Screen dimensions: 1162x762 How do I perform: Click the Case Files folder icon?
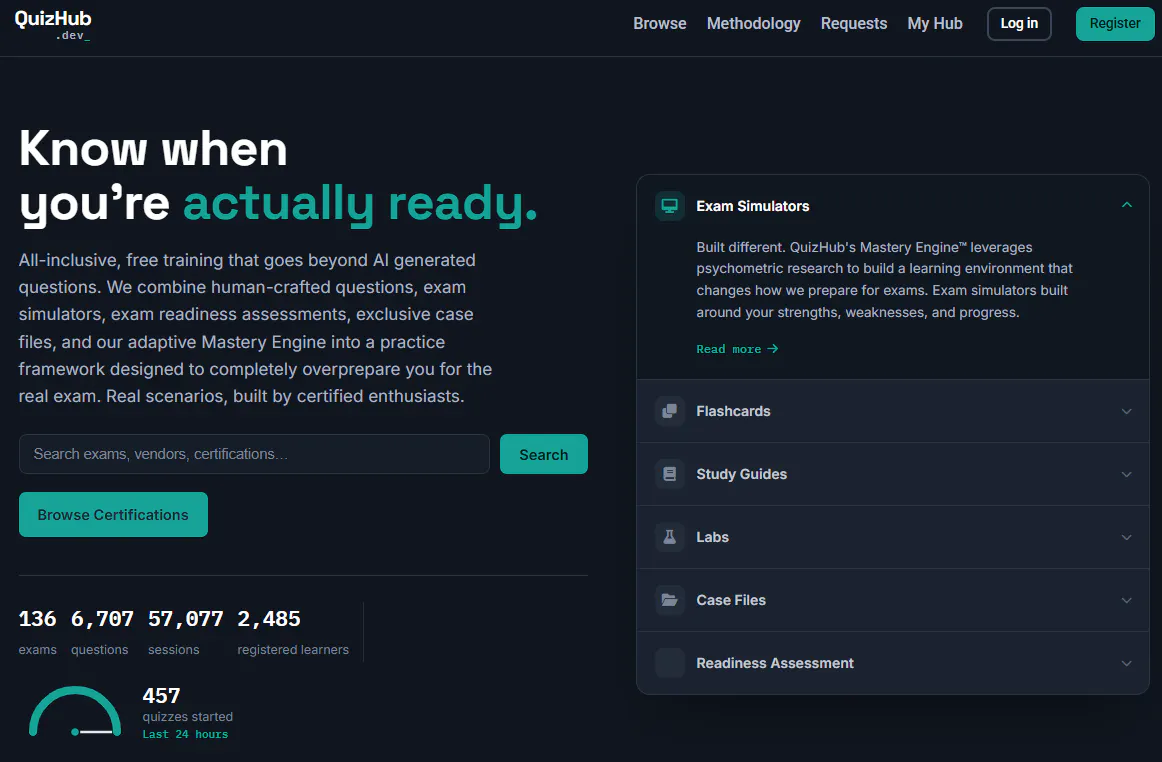(669, 600)
